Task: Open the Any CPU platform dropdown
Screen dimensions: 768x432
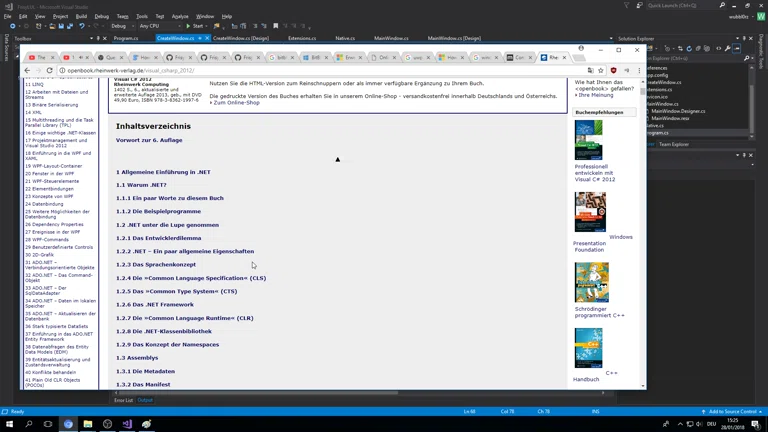Action: tap(160, 26)
